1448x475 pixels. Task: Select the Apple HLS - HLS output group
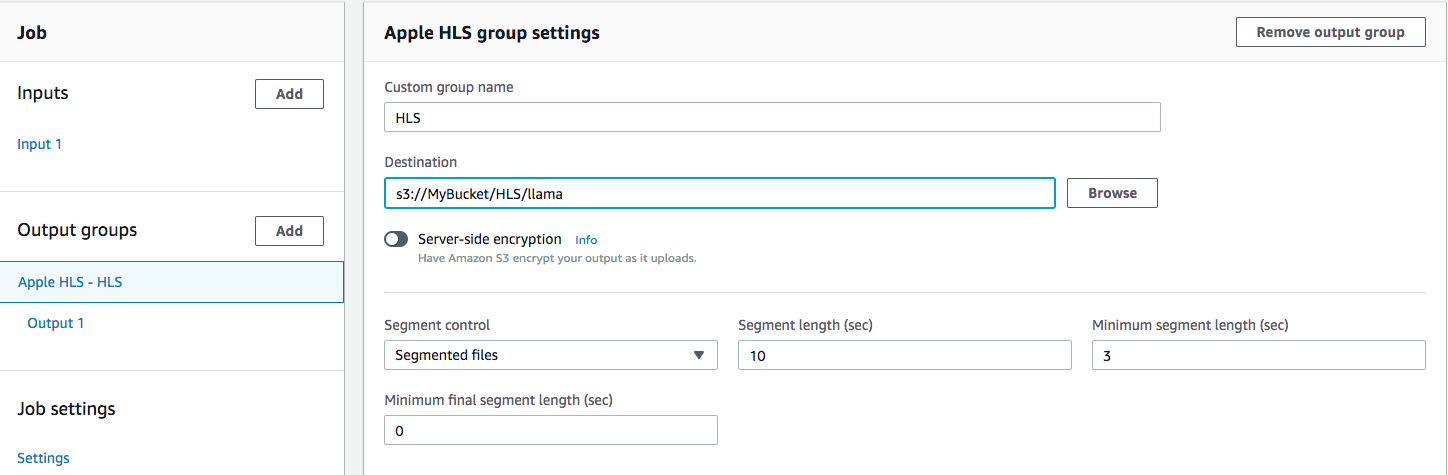click(171, 282)
